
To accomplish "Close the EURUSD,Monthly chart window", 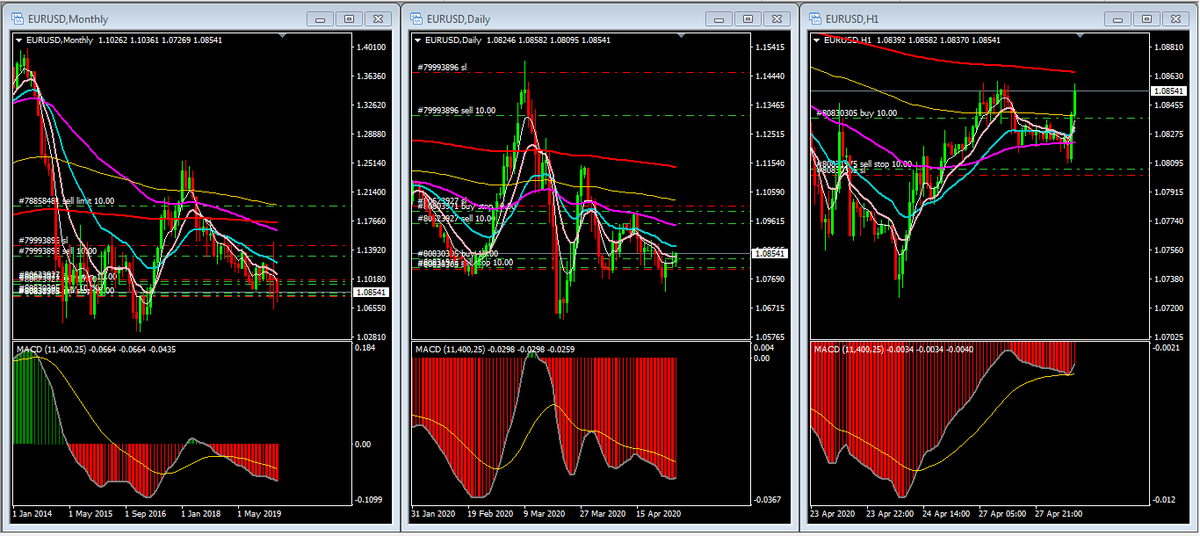I will pos(379,18).
